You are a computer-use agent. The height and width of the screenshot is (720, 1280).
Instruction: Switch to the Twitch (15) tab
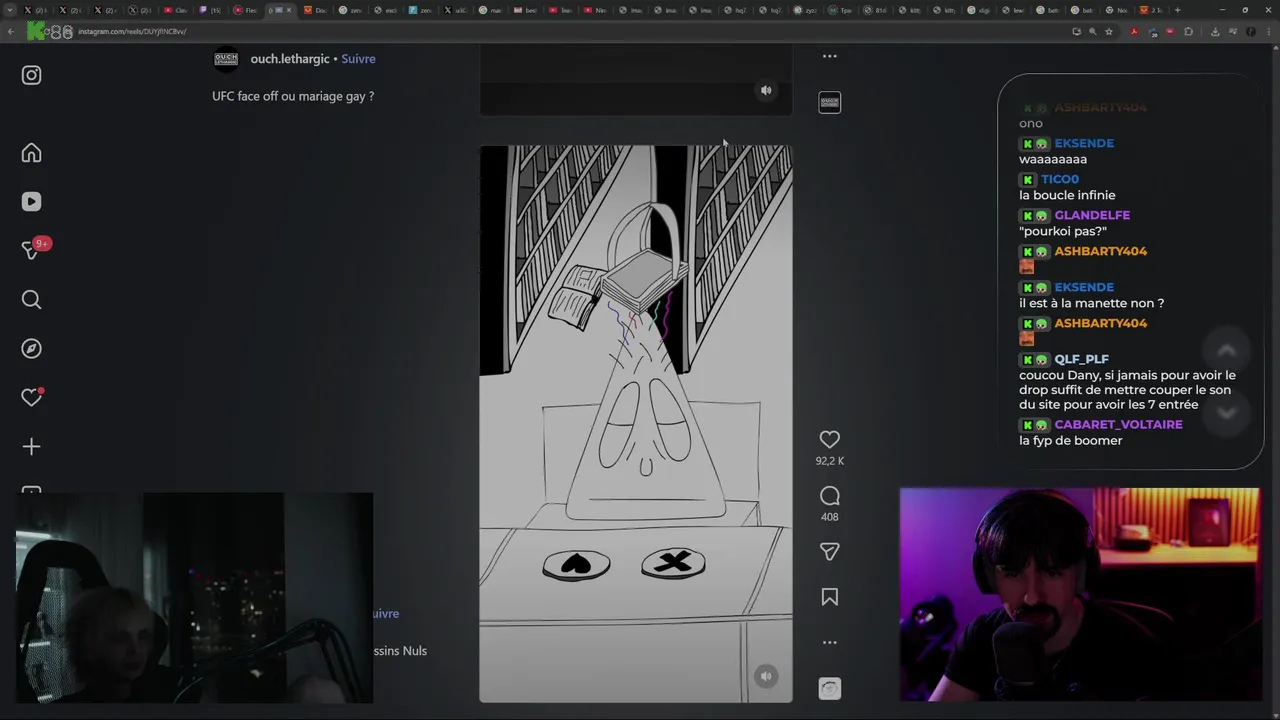[210, 10]
